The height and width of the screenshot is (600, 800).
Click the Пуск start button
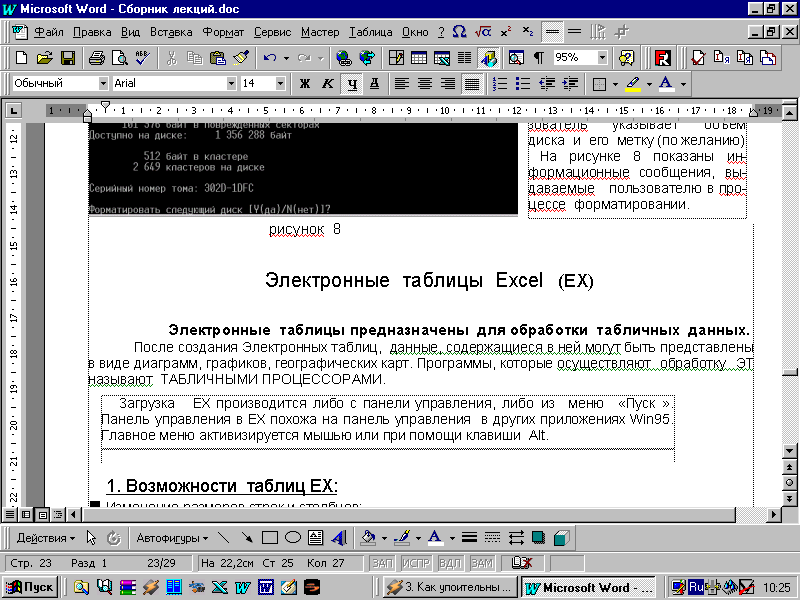pyautogui.click(x=31, y=587)
